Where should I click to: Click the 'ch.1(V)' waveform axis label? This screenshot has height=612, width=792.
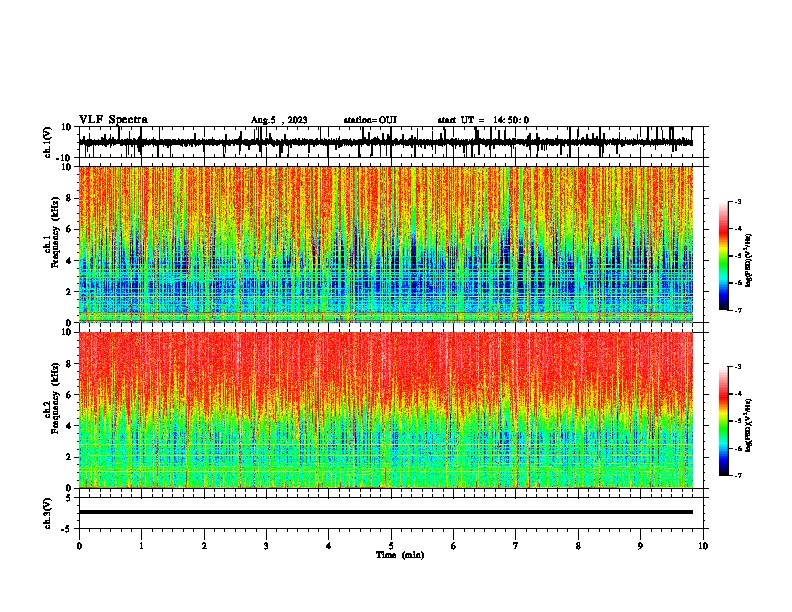(48, 142)
